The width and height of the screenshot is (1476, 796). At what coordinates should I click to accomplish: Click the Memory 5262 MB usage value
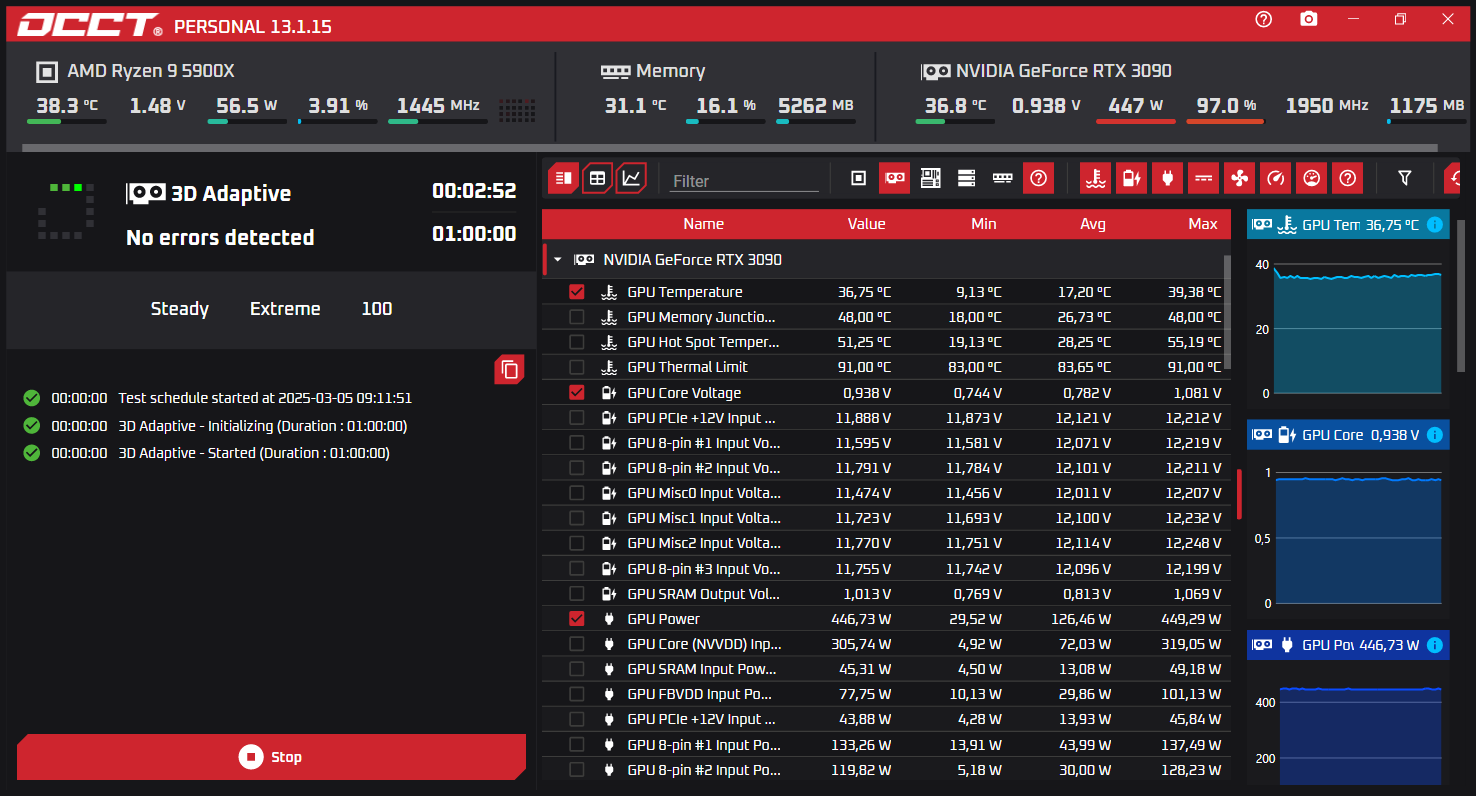(815, 105)
